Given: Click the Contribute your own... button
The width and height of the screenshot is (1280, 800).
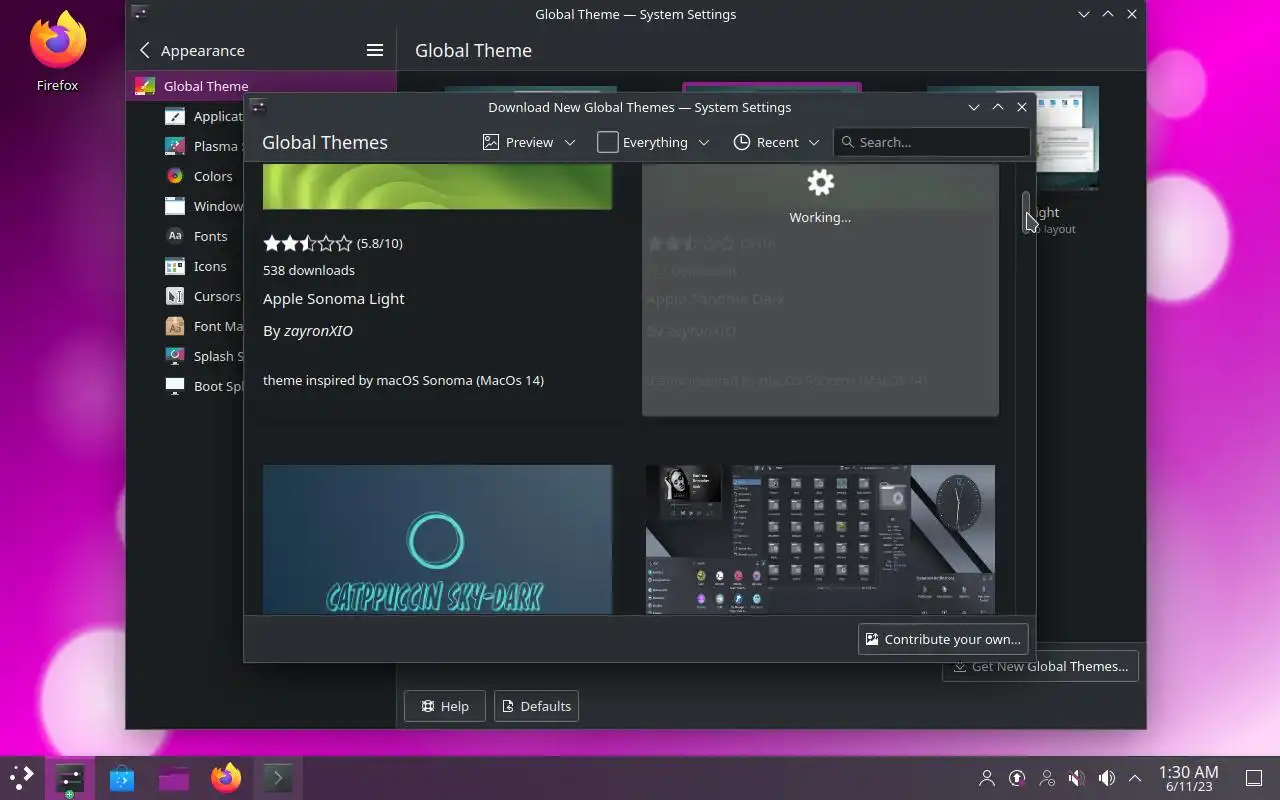Looking at the screenshot, I should 943,639.
